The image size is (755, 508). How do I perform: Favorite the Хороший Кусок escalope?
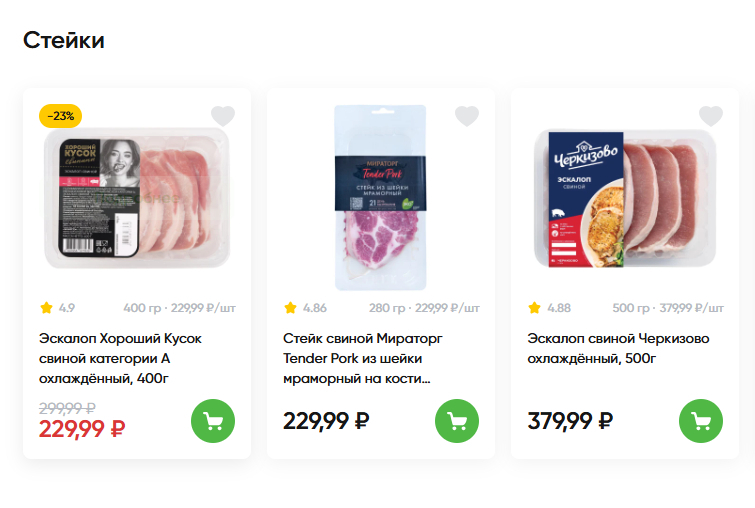[223, 116]
